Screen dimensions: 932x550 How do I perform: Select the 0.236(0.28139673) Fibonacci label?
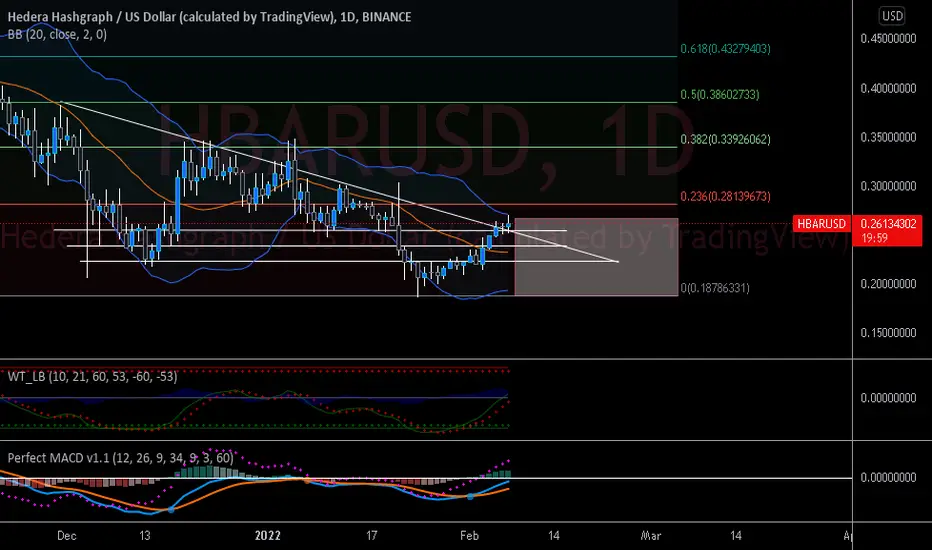point(725,196)
